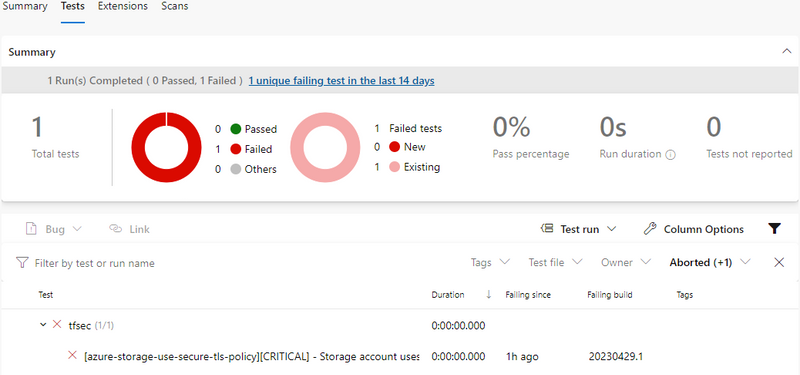Click the Bug document icon

pyautogui.click(x=31, y=229)
